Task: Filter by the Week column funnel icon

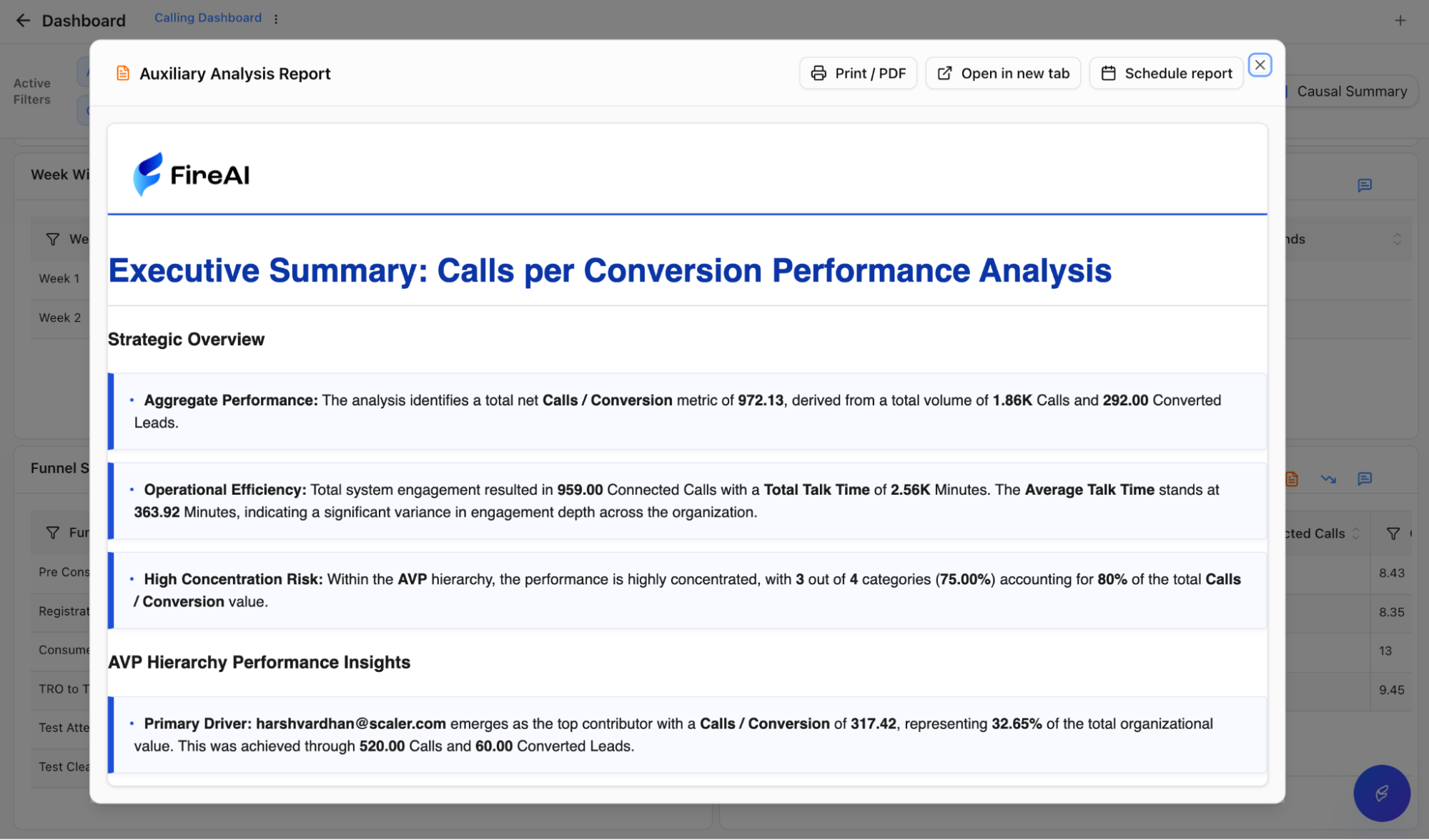Action: coord(53,239)
